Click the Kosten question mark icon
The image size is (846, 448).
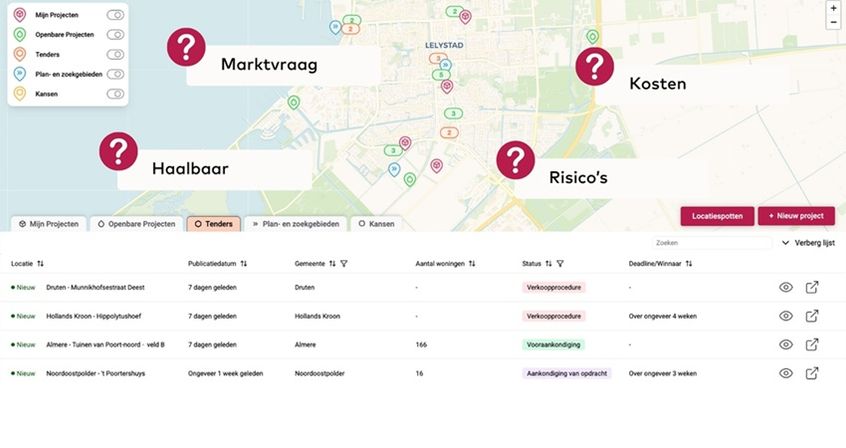(x=594, y=66)
